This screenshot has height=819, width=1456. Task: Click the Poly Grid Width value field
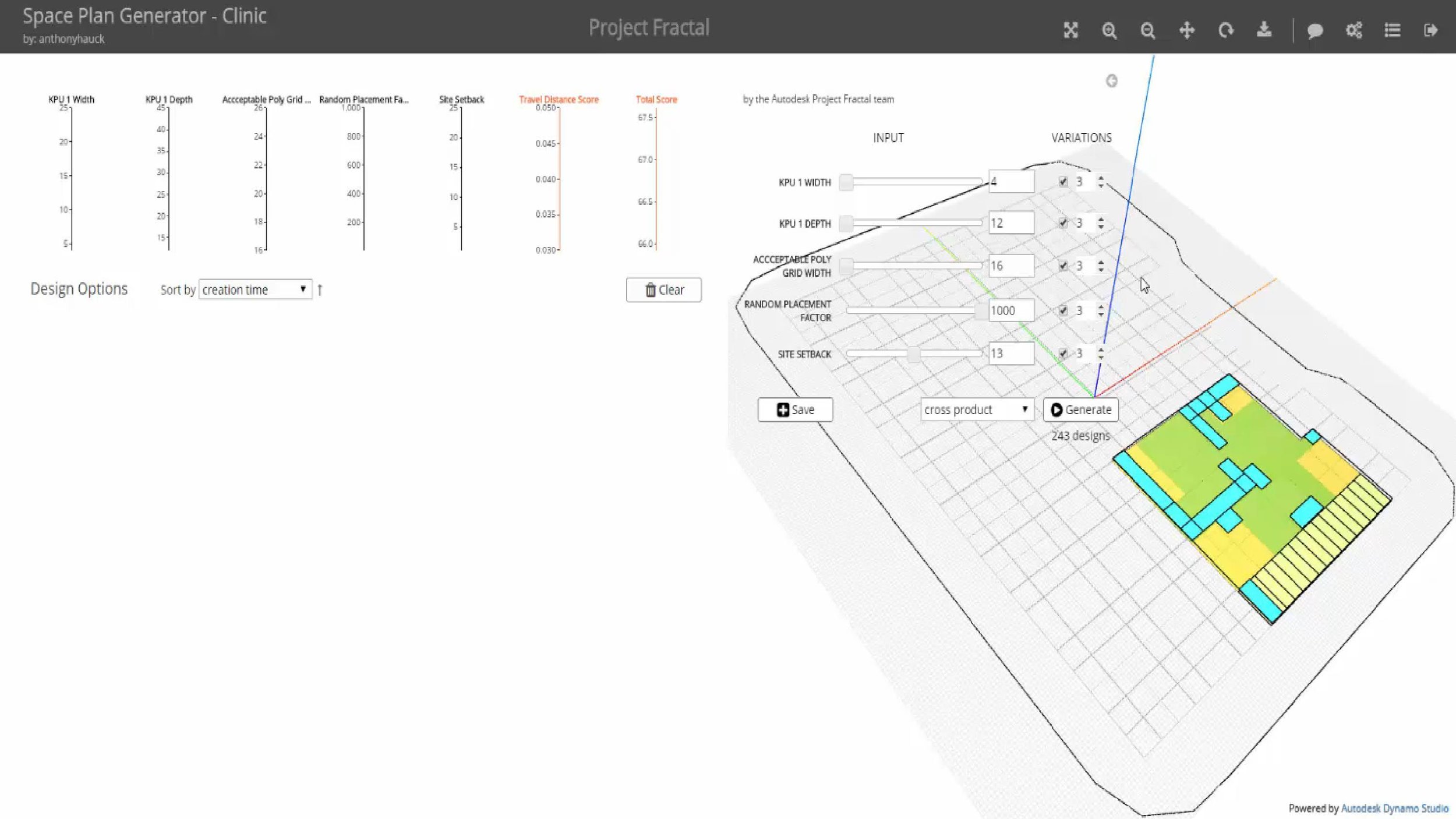(1011, 266)
